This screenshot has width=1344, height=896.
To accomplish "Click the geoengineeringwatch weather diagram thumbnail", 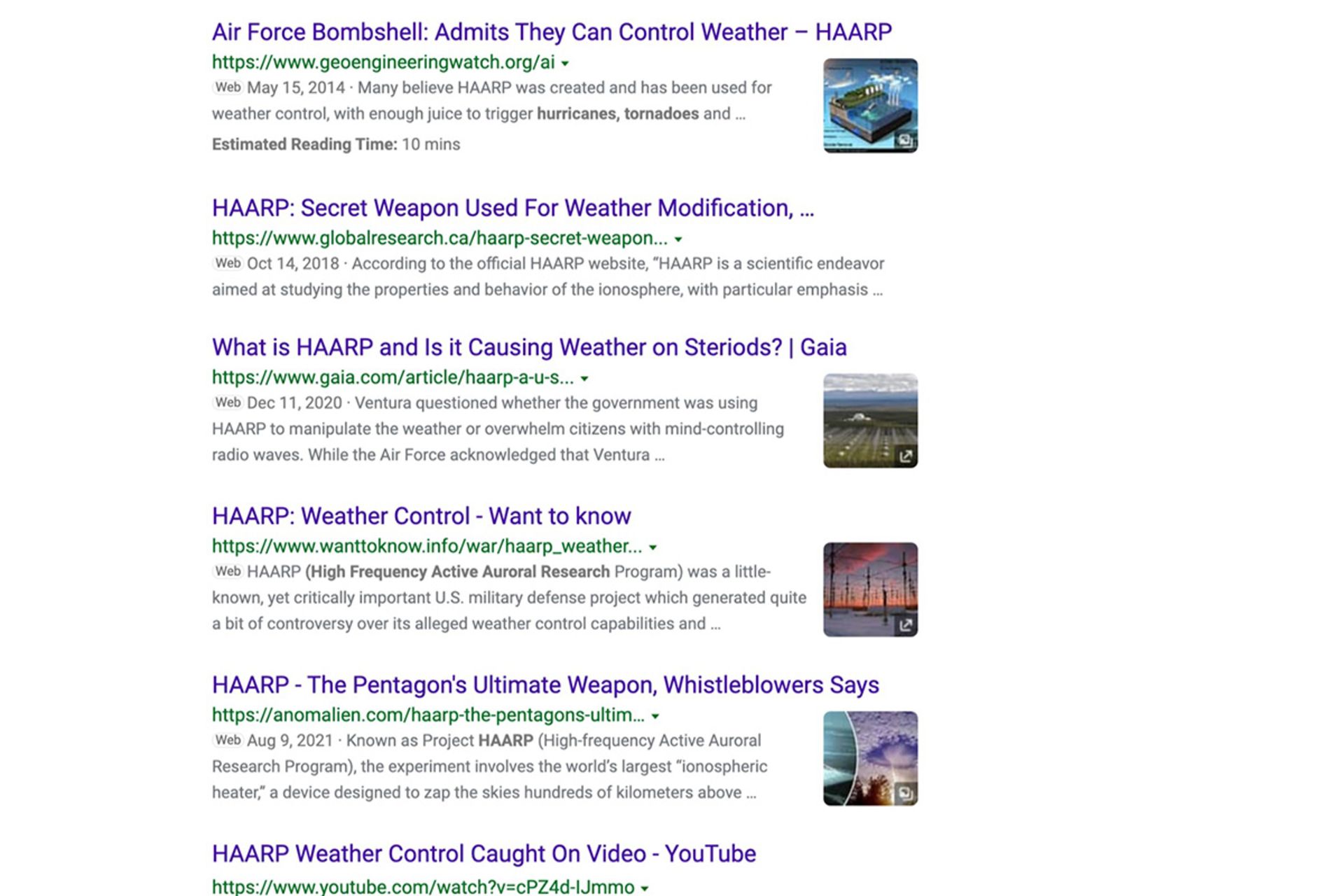I will (869, 105).
